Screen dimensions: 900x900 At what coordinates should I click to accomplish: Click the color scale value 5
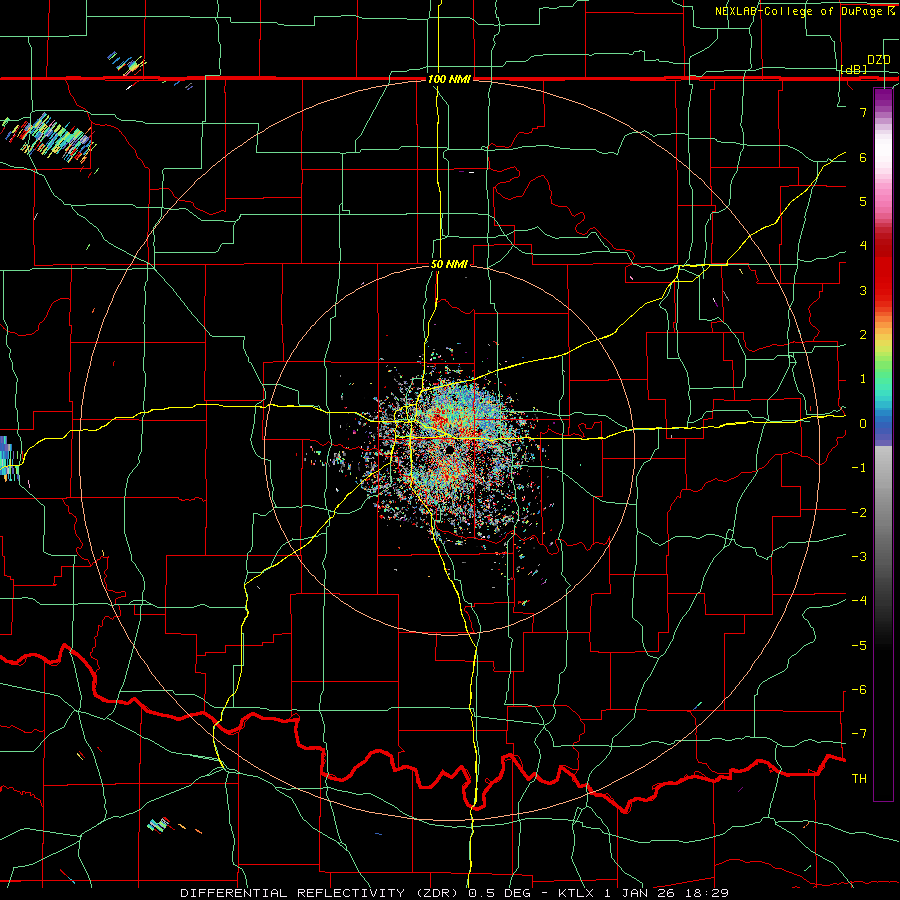tap(863, 201)
